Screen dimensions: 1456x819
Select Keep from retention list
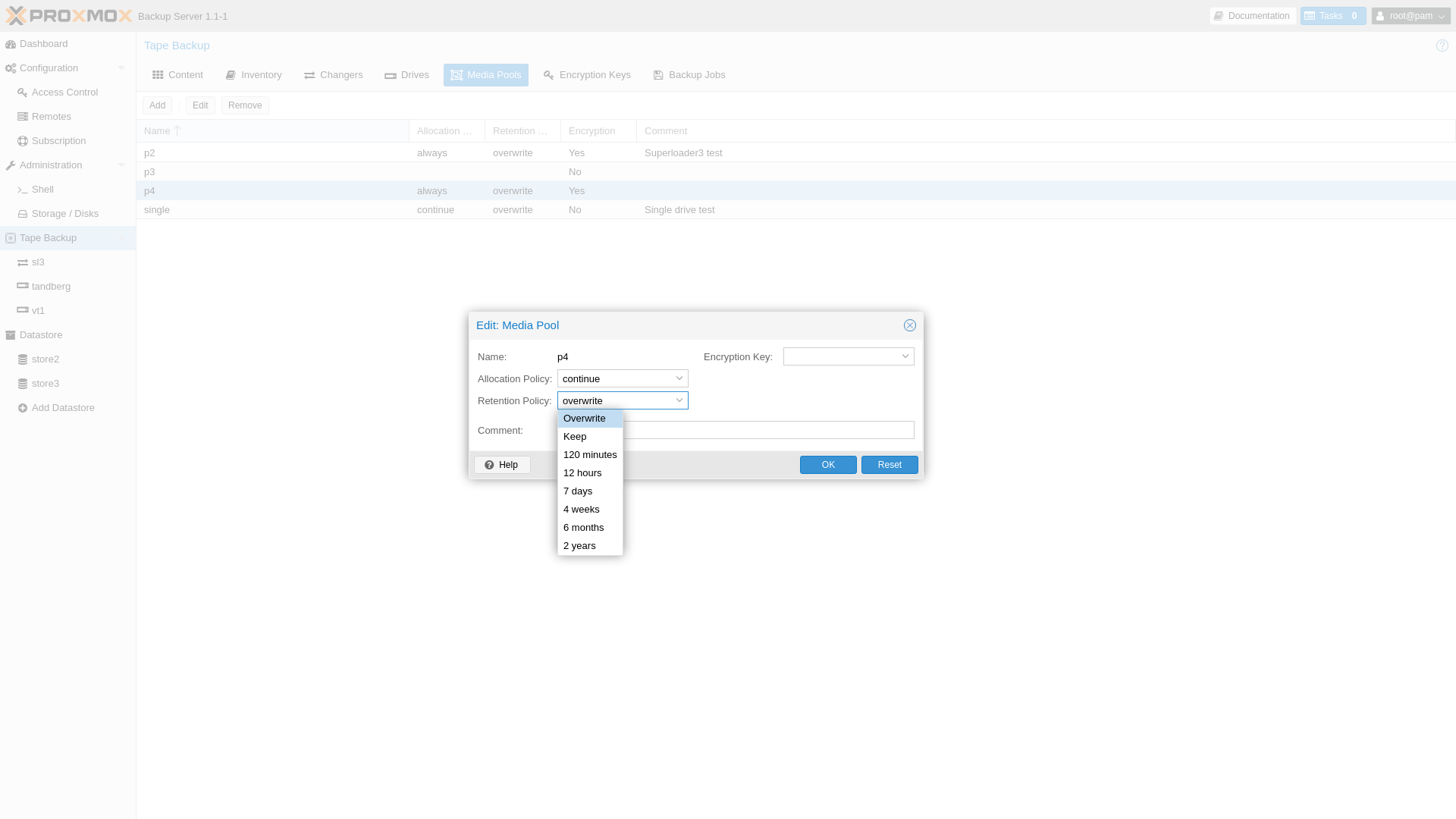(x=575, y=437)
